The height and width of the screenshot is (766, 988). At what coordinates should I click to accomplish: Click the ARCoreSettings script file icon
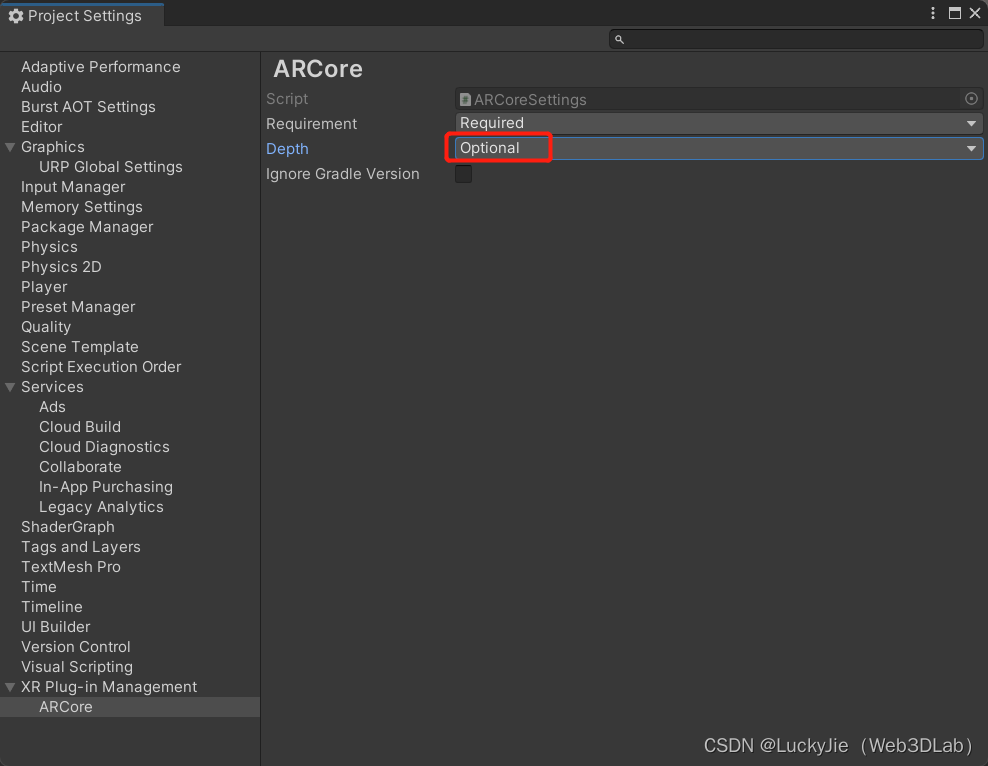(465, 100)
